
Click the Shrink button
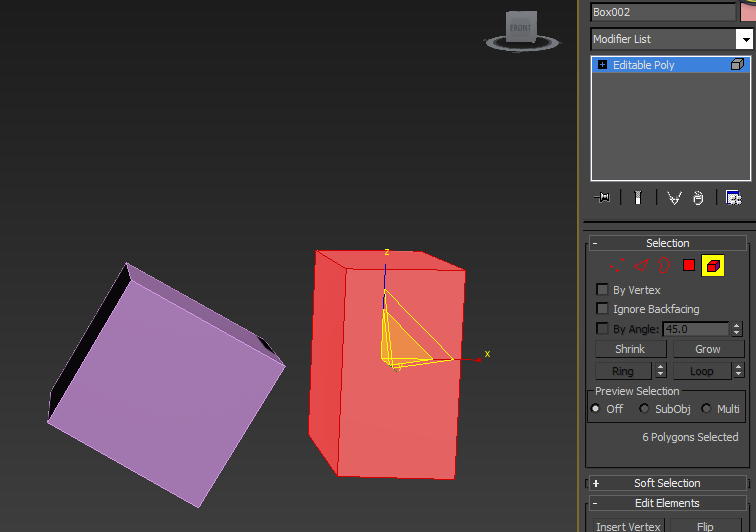point(630,349)
